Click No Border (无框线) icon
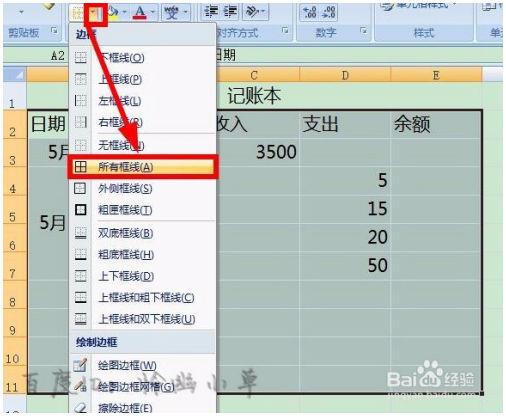 point(81,145)
